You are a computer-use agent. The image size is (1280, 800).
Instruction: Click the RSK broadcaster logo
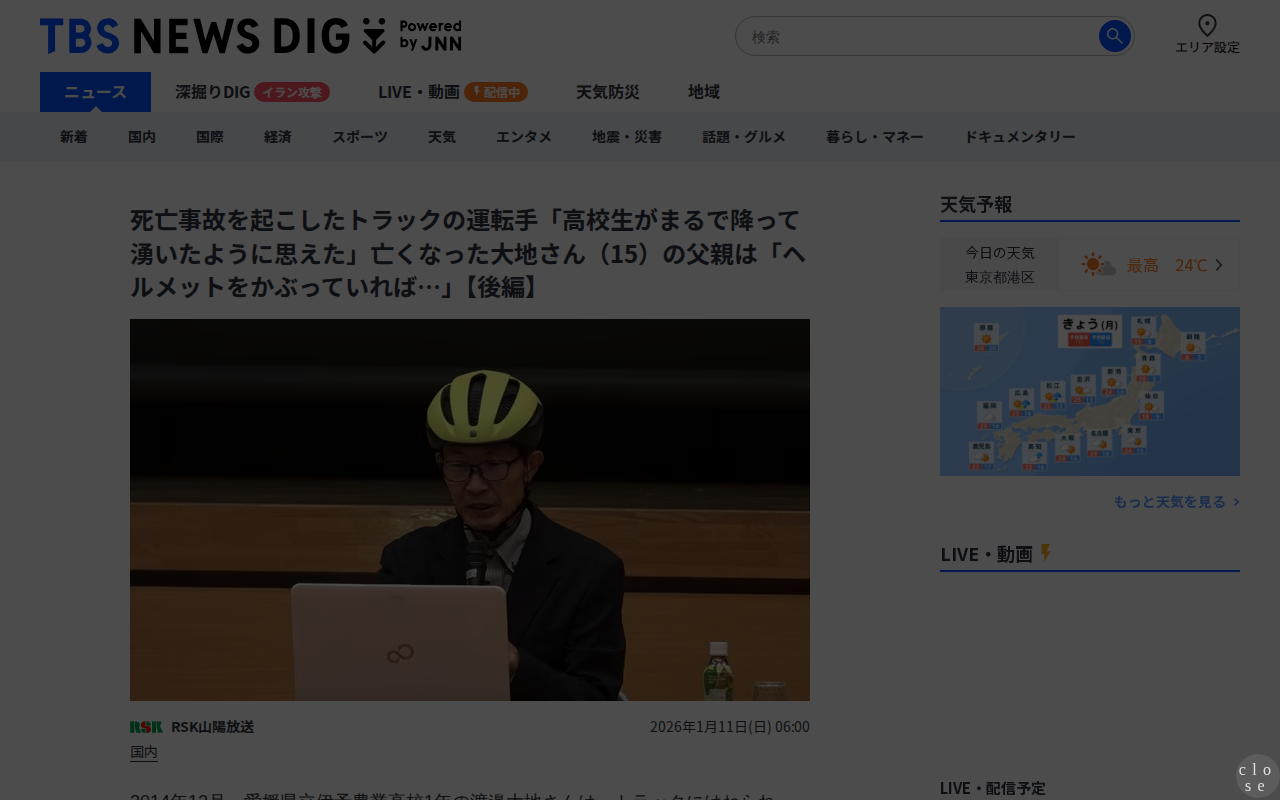(x=146, y=727)
